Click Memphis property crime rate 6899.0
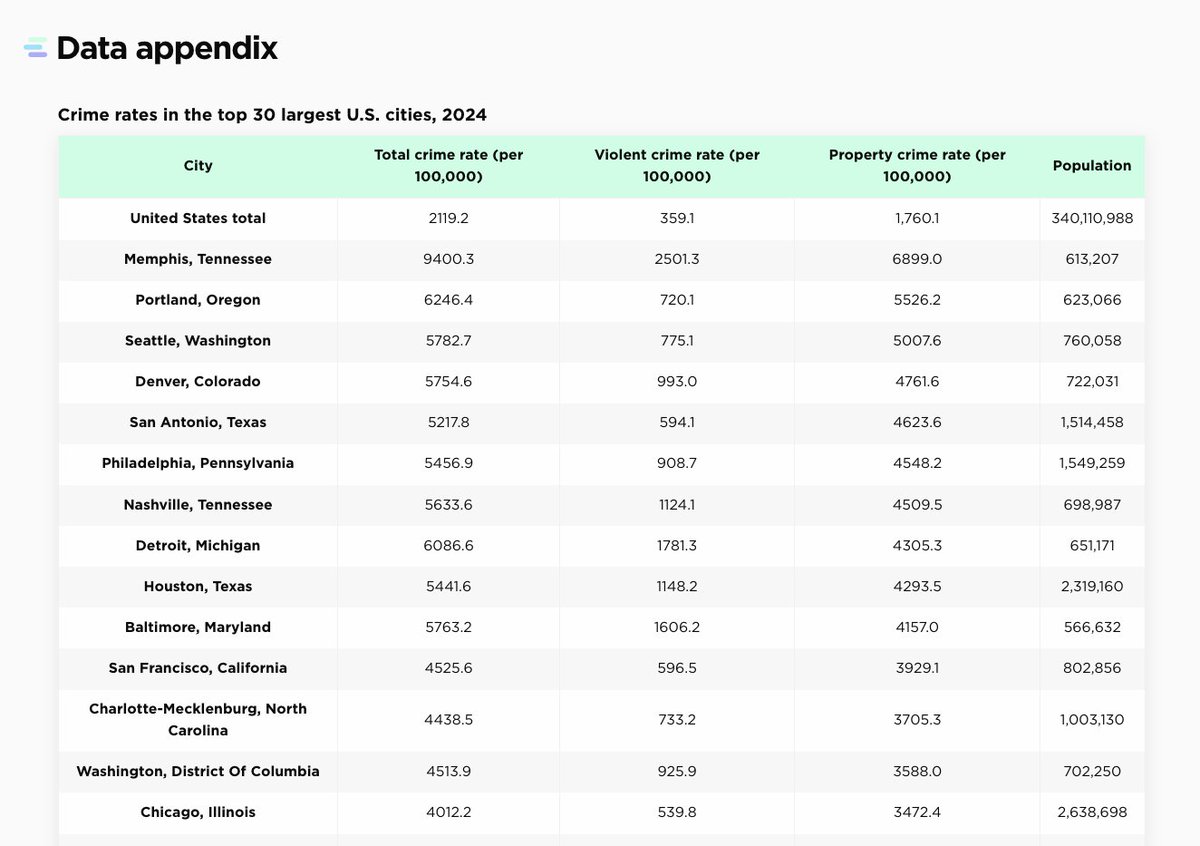This screenshot has width=1200, height=846. click(917, 259)
